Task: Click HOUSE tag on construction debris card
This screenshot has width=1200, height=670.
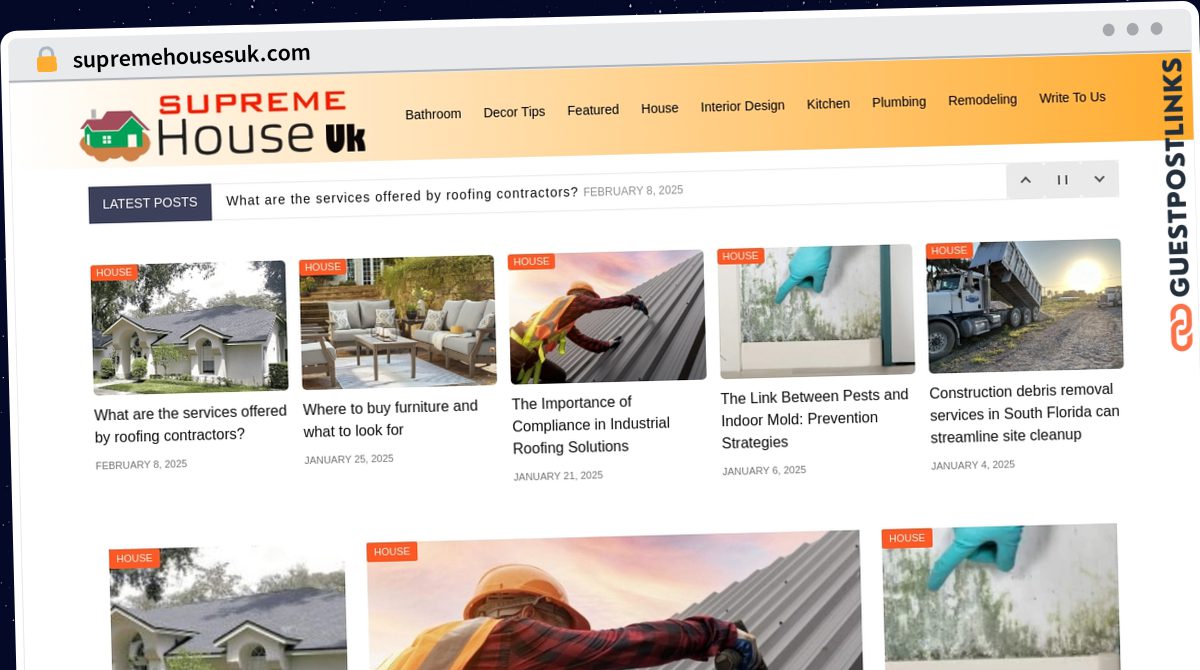Action: pos(949,251)
